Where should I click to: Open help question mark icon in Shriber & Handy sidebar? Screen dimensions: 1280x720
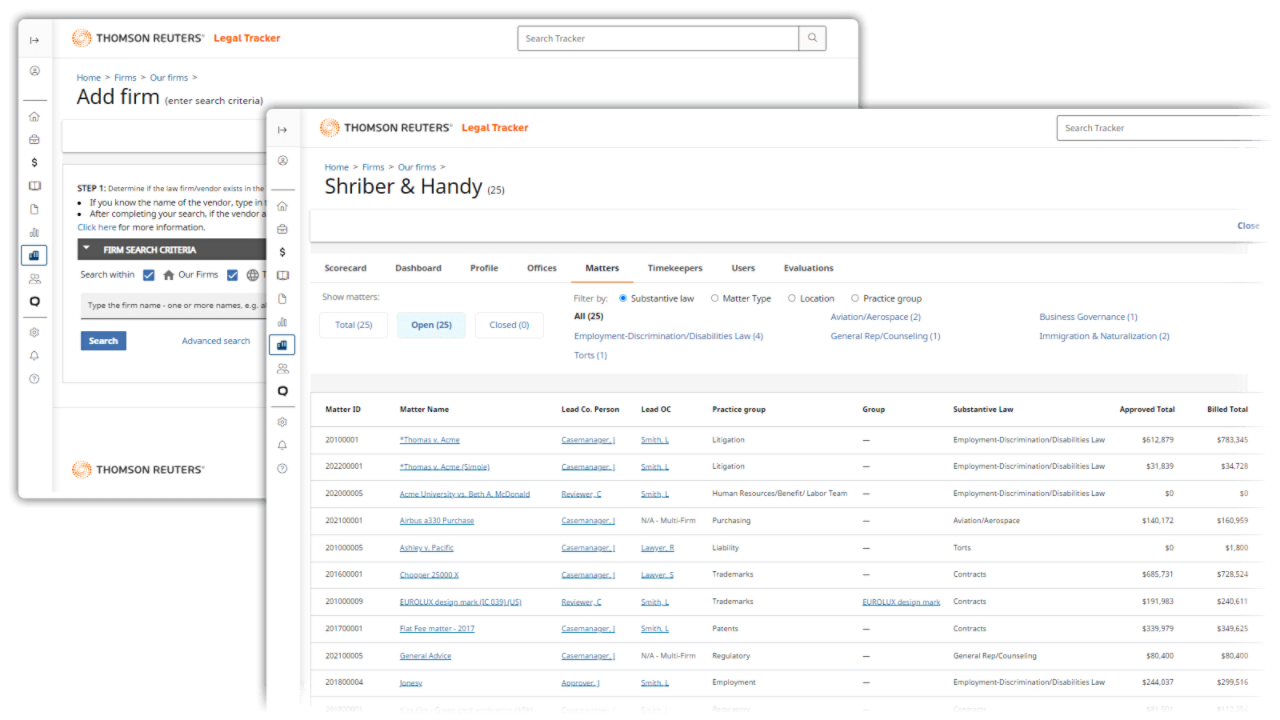coord(282,469)
